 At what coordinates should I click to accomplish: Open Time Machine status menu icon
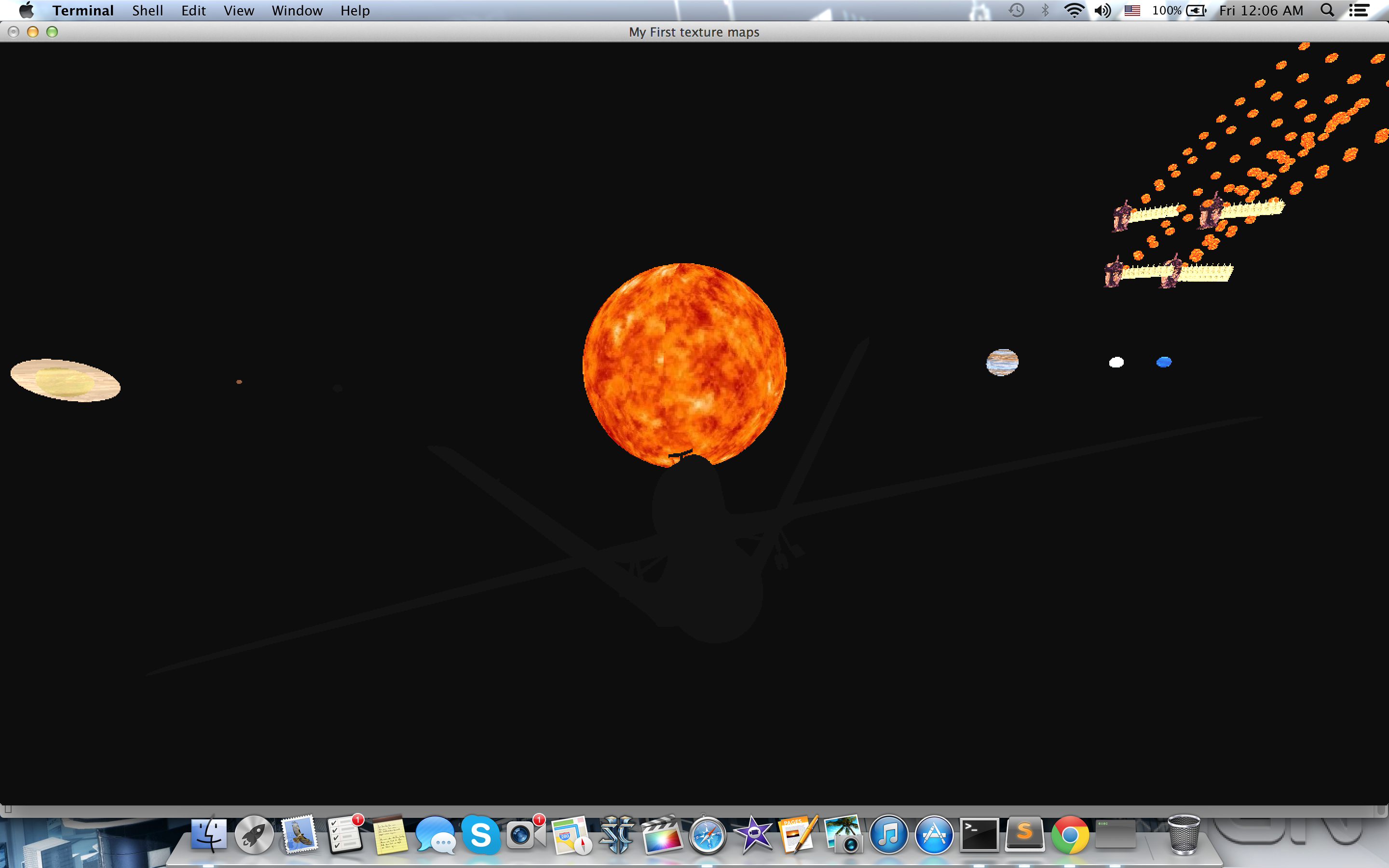[x=1016, y=10]
